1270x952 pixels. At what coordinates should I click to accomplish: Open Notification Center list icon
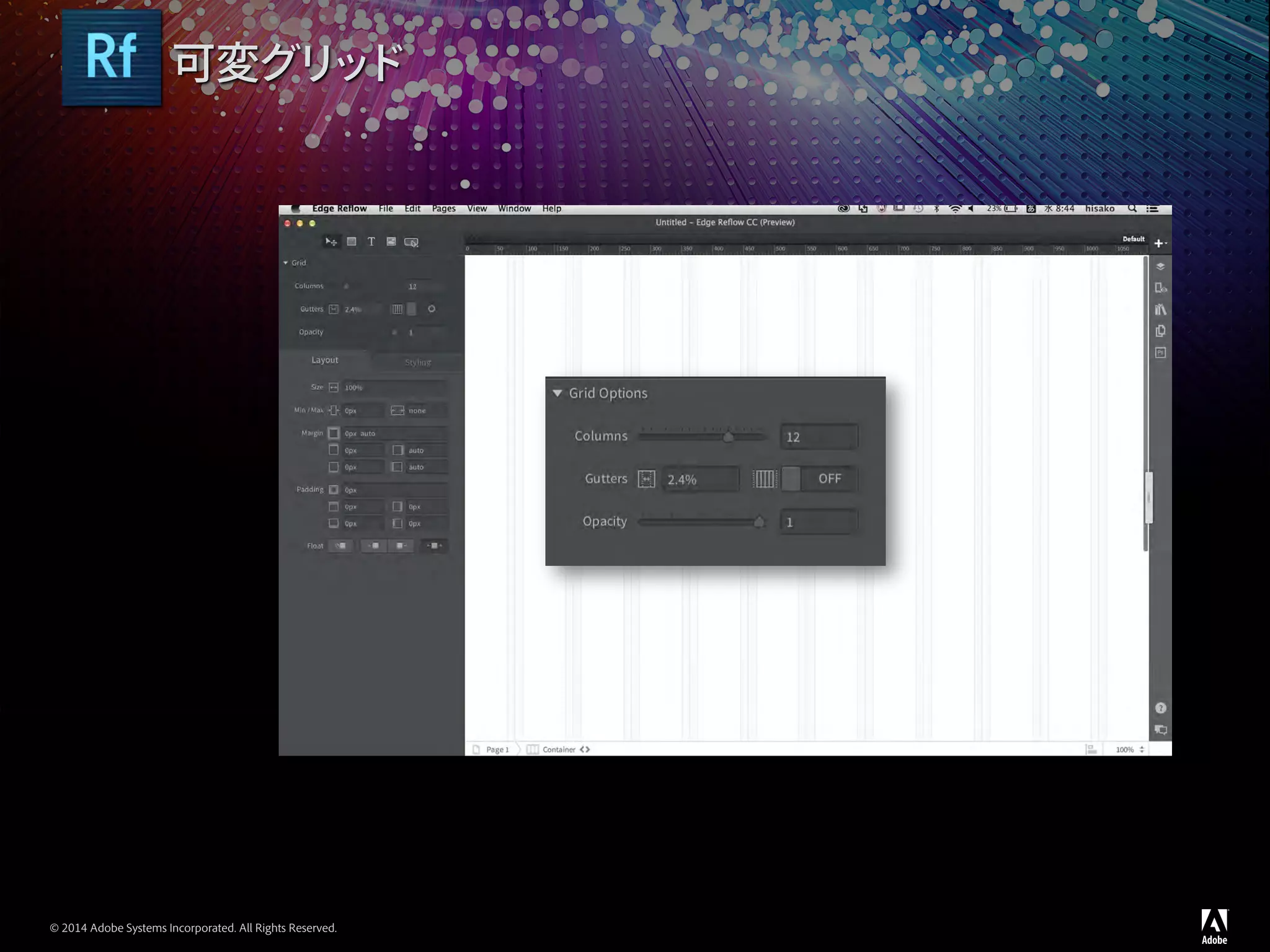click(x=1152, y=209)
